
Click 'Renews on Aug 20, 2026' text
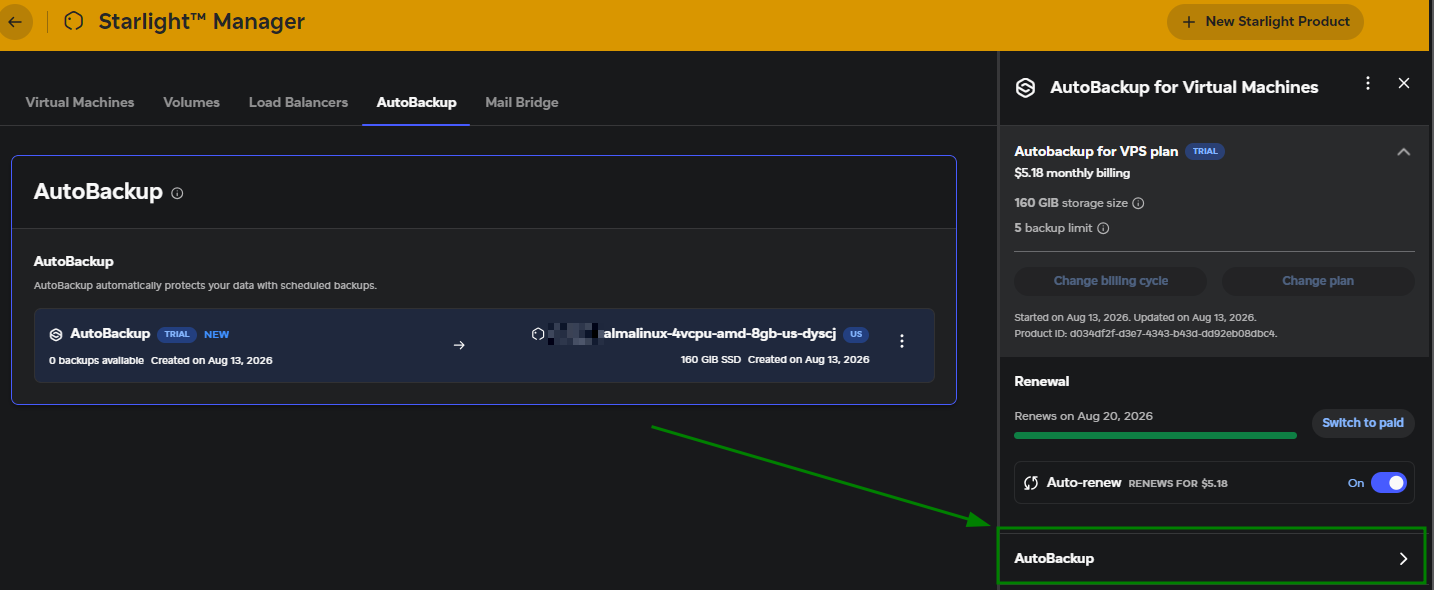[x=1083, y=416]
